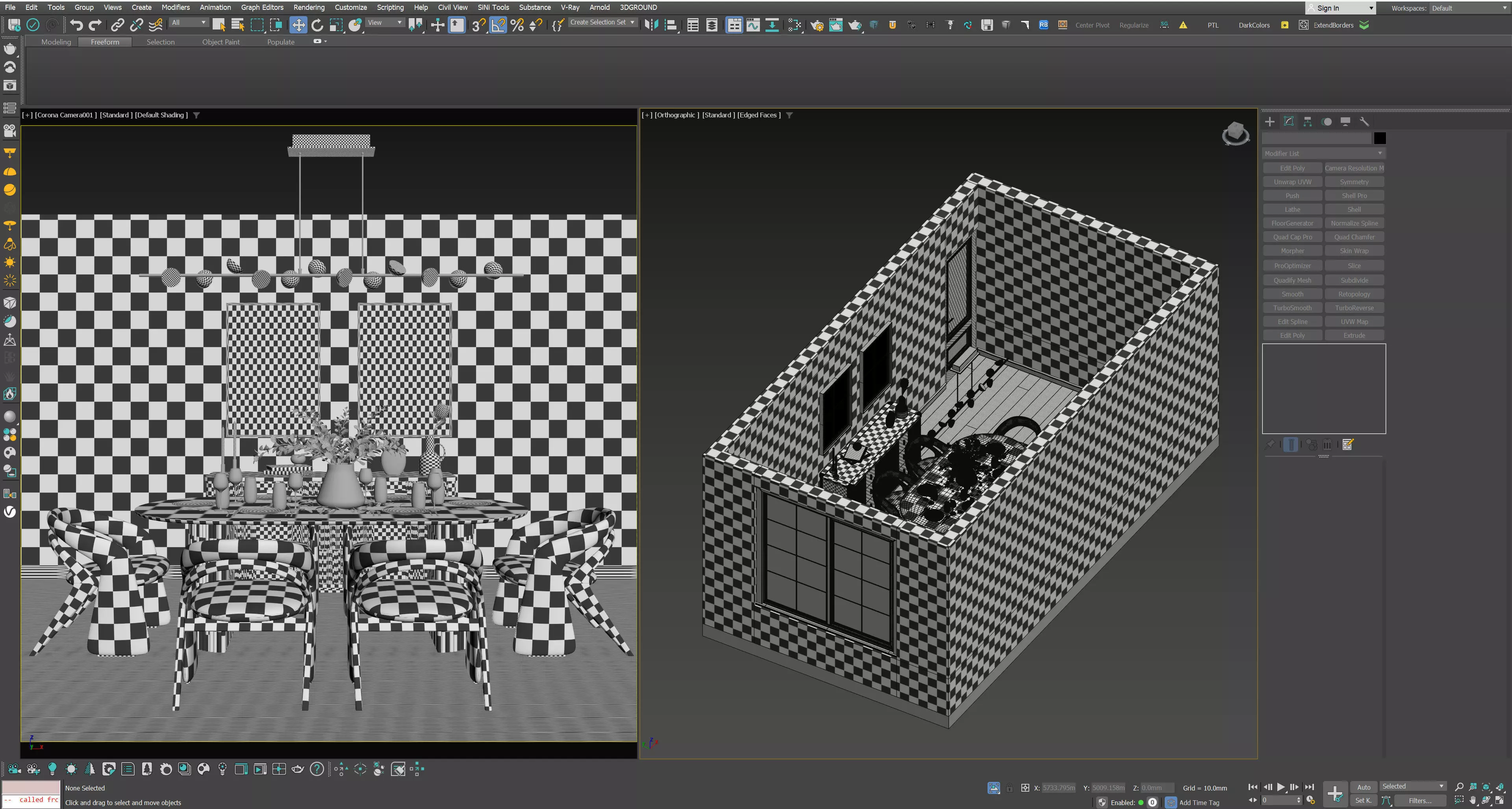
Task: Click the Undo arrow in main toolbar
Action: pos(76,25)
